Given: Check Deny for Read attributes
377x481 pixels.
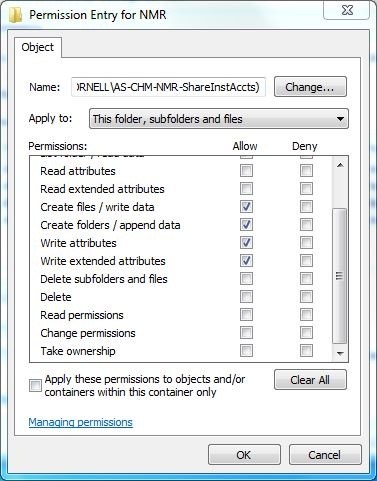Looking at the screenshot, I should (x=306, y=171).
